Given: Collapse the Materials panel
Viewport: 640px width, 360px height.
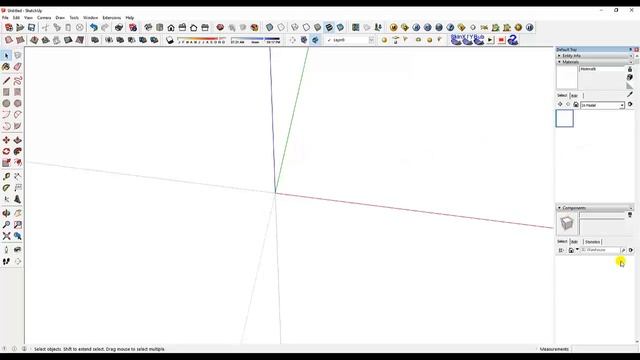Looking at the screenshot, I should point(560,62).
